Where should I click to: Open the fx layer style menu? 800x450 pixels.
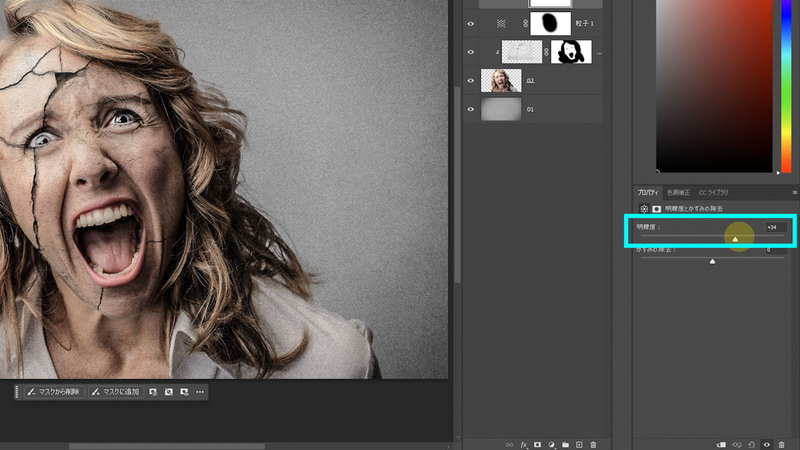[x=523, y=445]
